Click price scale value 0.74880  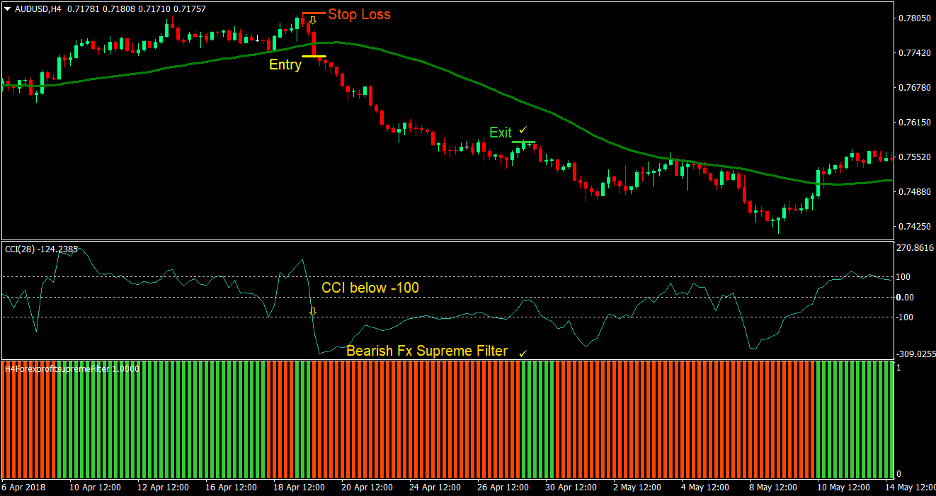915,192
